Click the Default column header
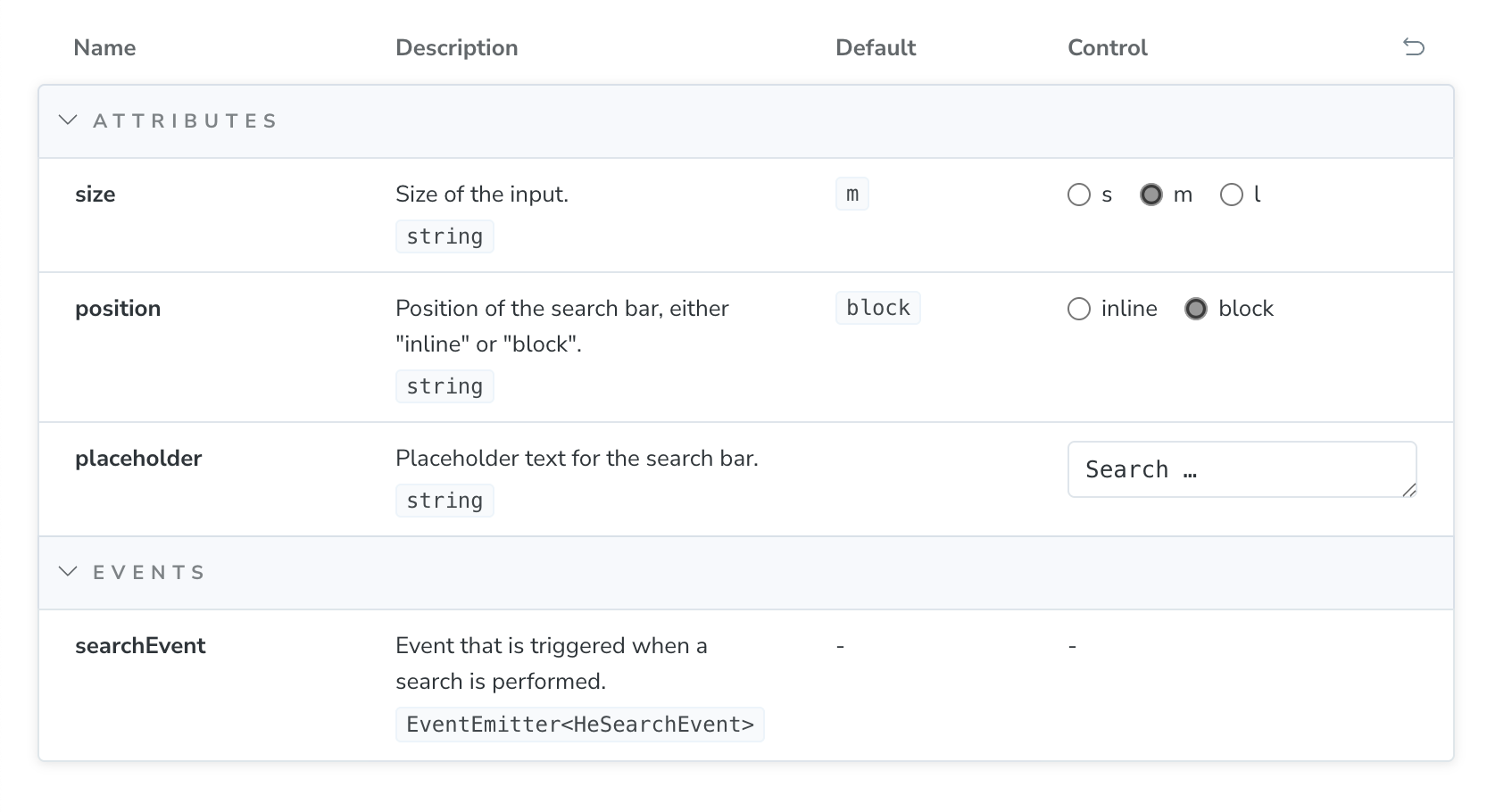Viewport: 1487px width, 812px height. (x=875, y=48)
